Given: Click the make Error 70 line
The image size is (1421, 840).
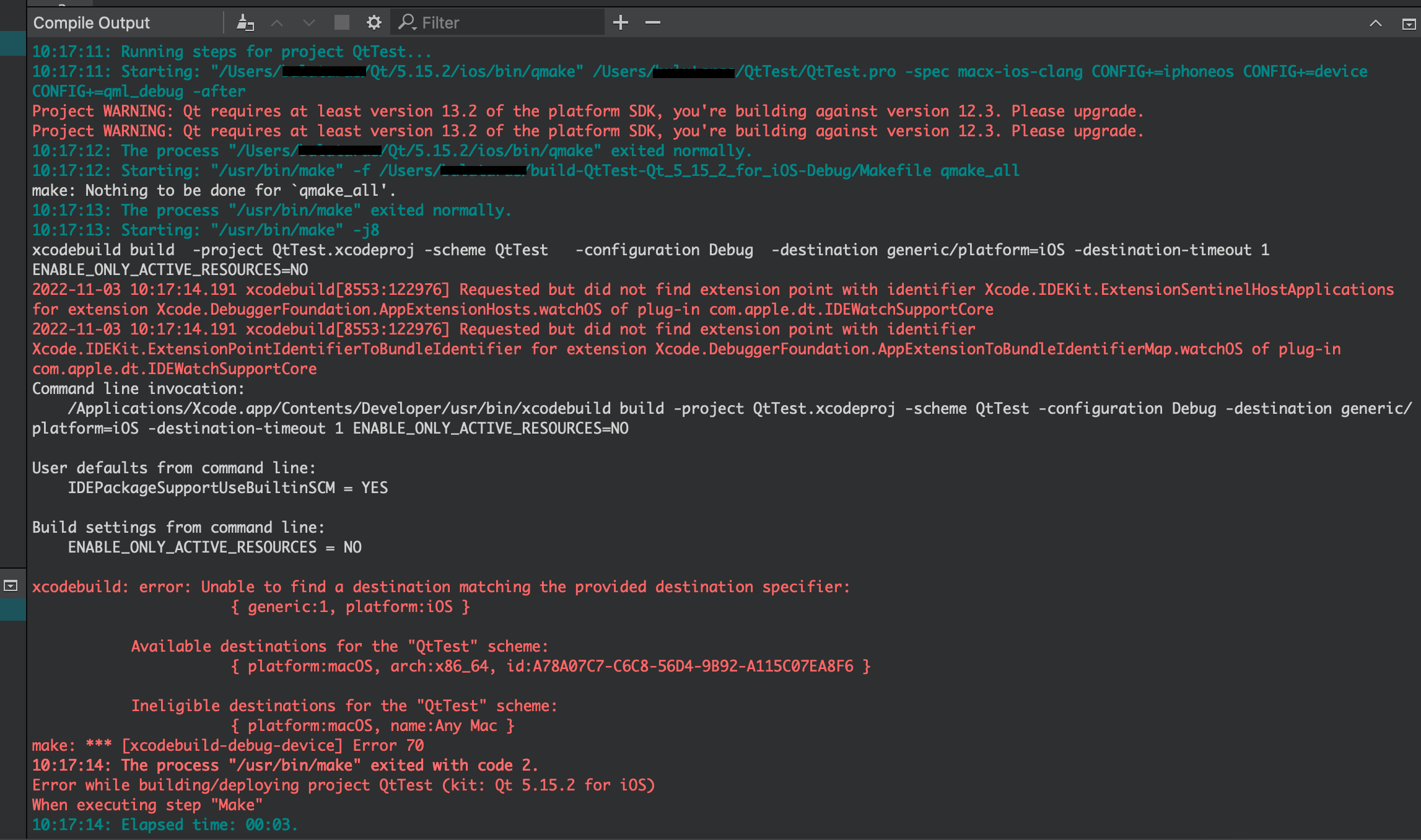Looking at the screenshot, I should [228, 745].
